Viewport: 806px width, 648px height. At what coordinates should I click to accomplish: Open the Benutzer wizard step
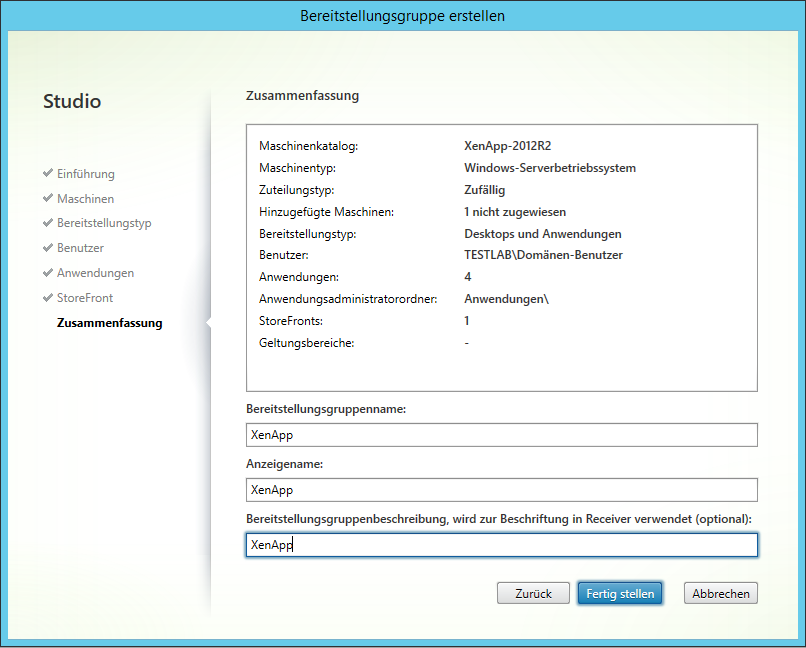tap(80, 248)
